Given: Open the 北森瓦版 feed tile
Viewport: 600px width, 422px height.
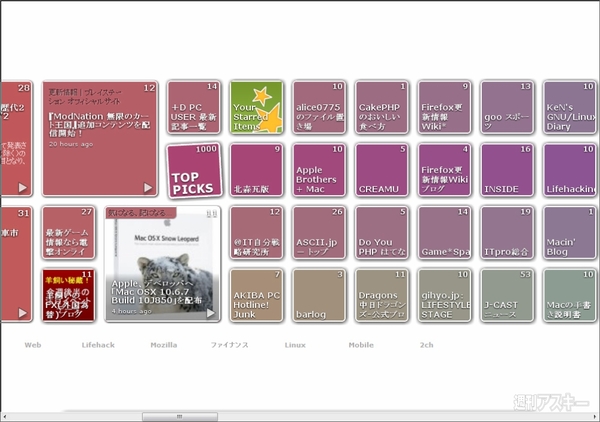Looking at the screenshot, I should 256,170.
